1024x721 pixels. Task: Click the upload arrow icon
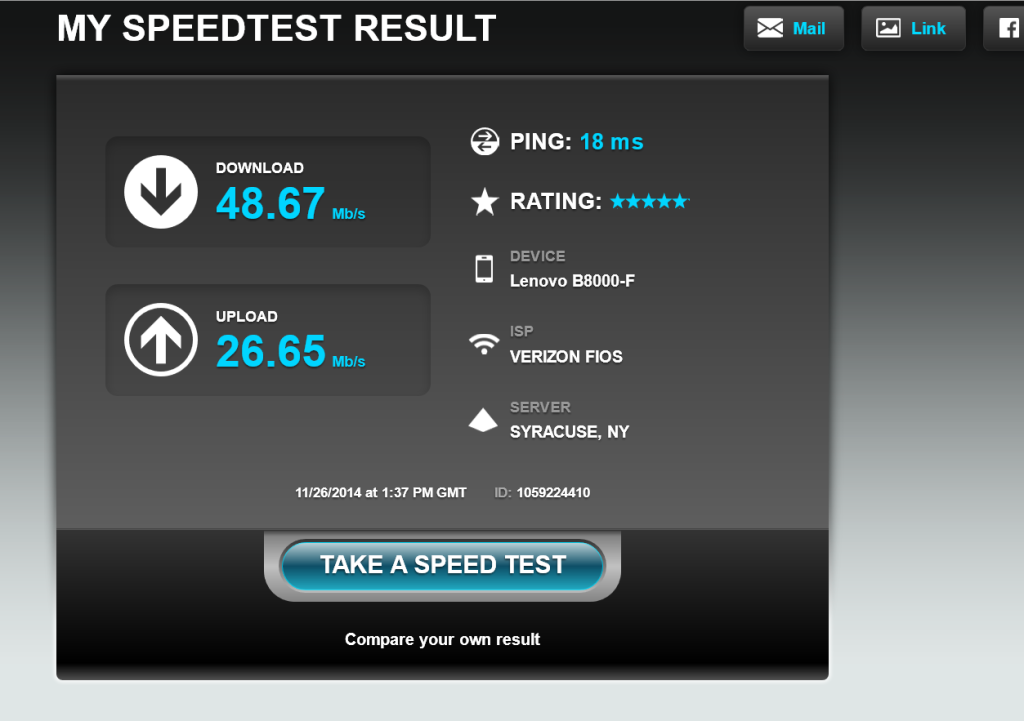point(161,340)
